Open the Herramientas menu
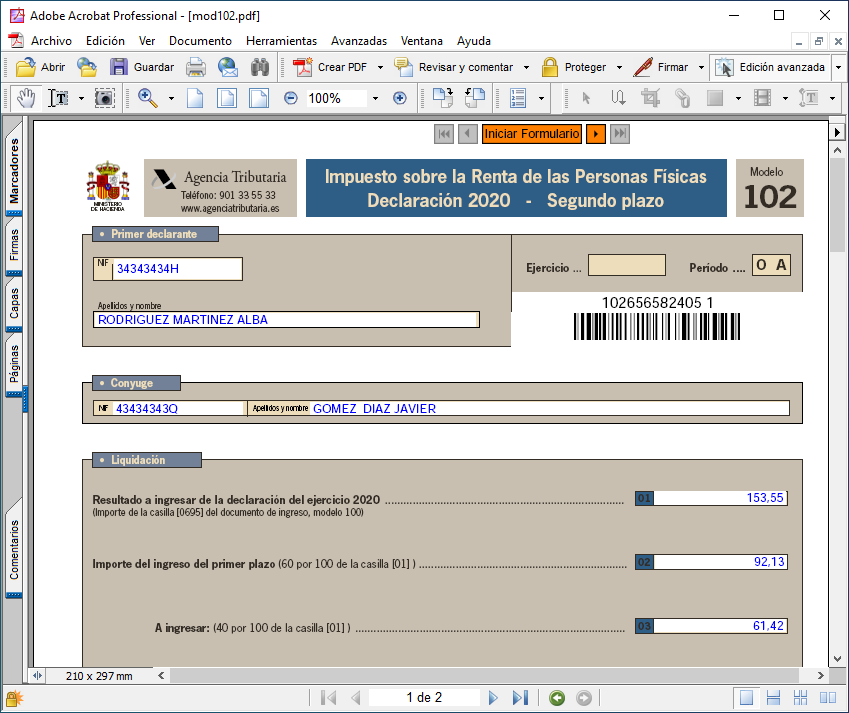 281,41
